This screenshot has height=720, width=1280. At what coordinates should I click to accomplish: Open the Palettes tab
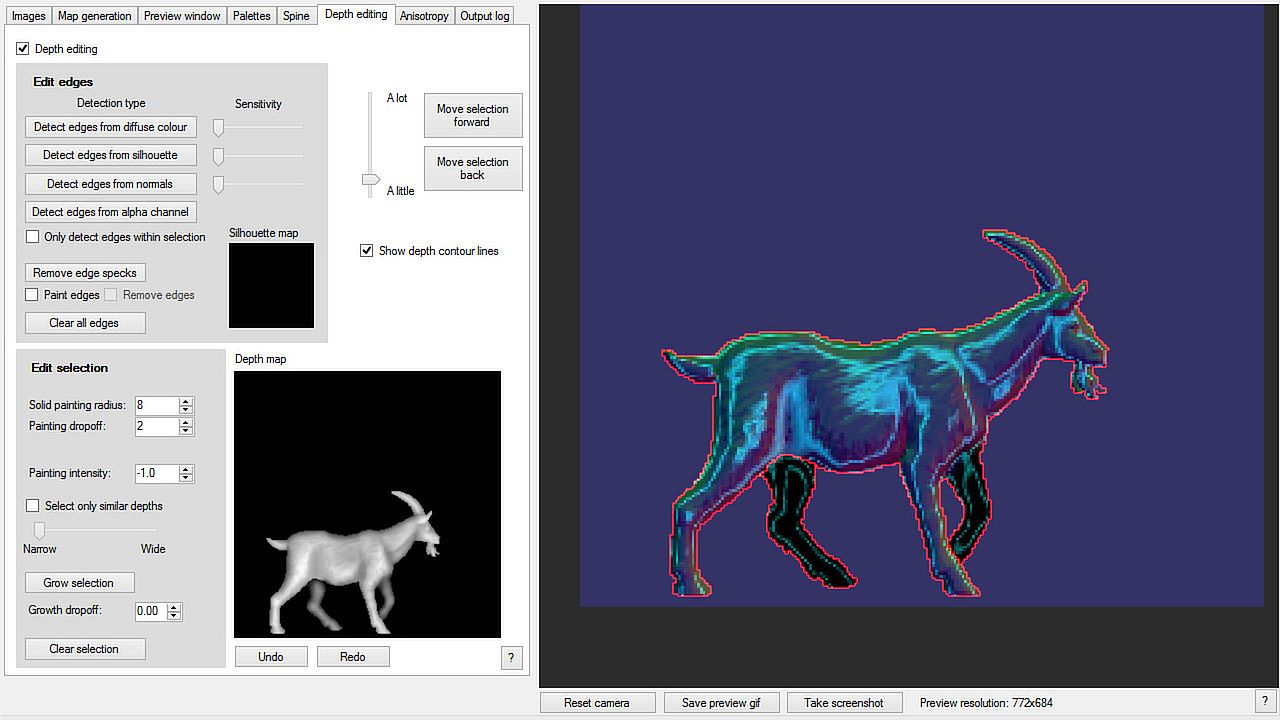252,16
